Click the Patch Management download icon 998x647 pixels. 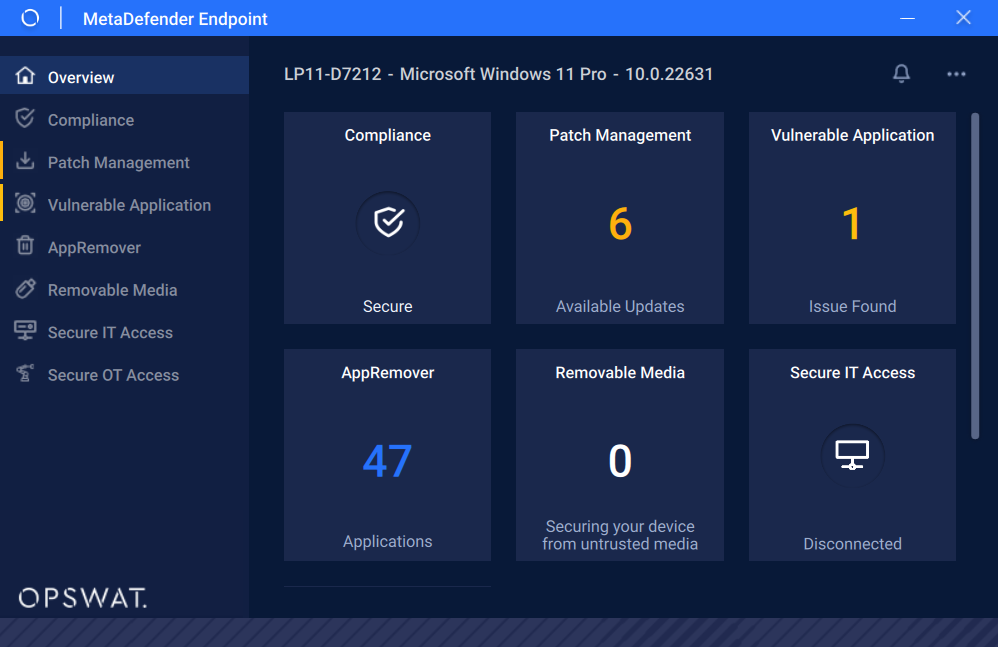click(x=25, y=161)
